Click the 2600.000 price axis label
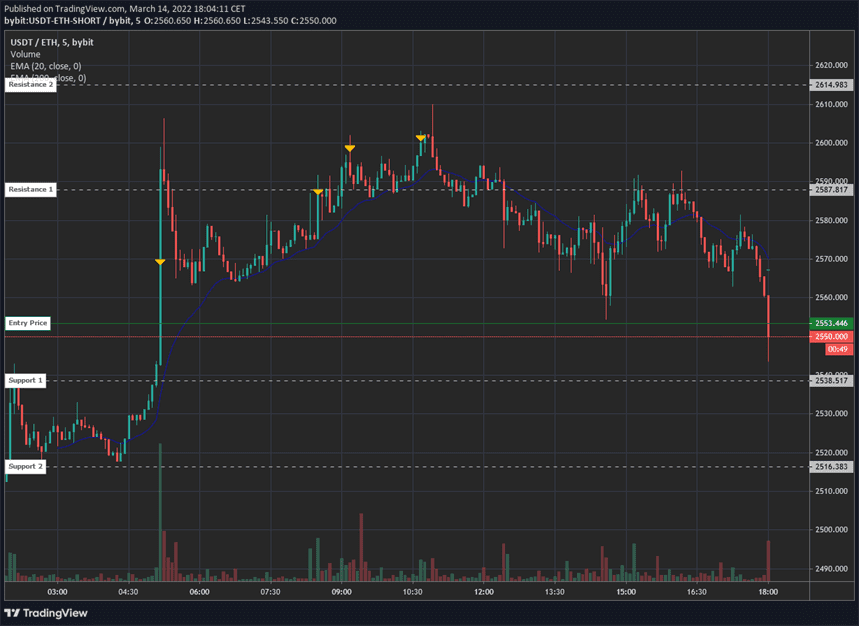Screen dimensions: 859x626 pos(832,143)
